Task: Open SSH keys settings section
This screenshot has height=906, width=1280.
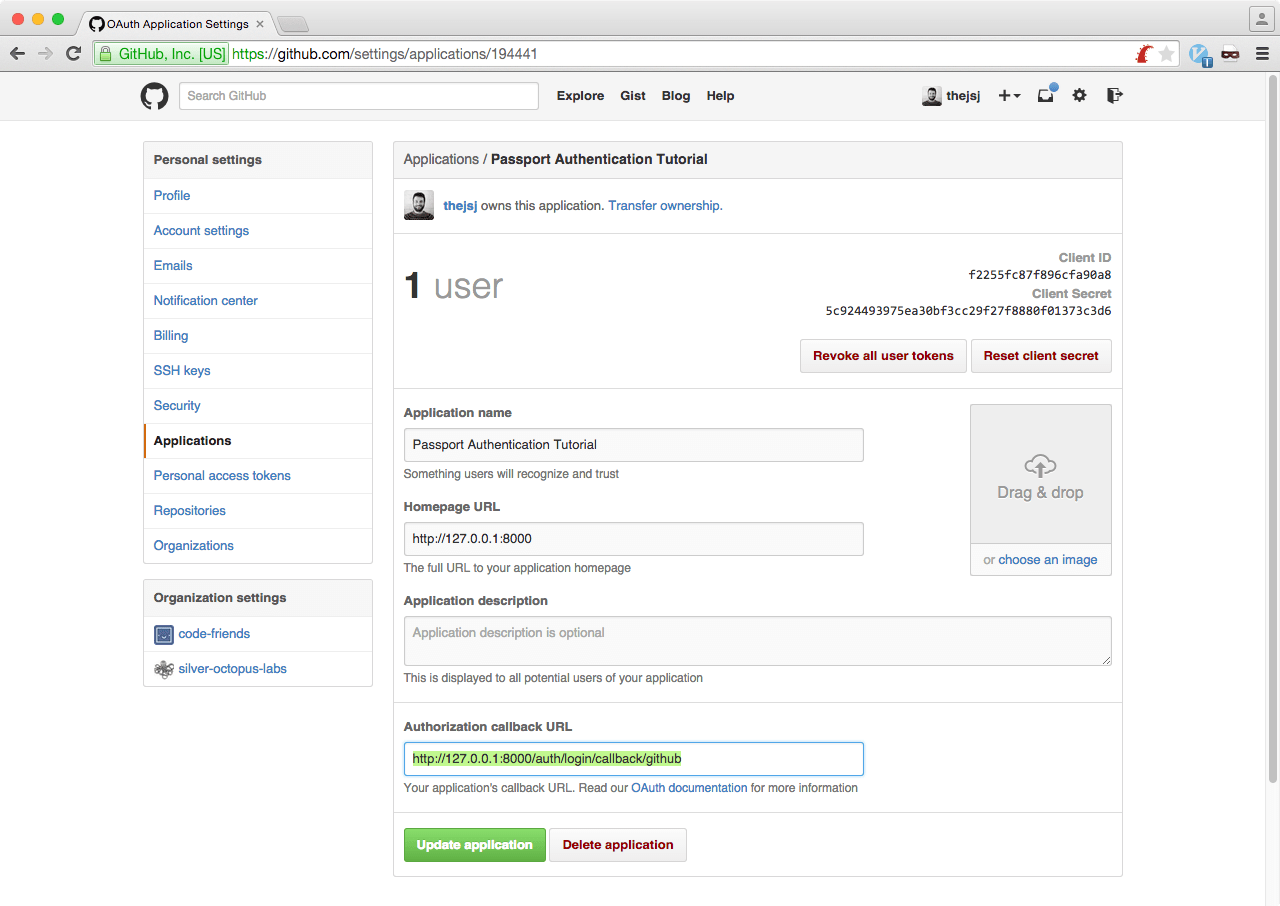Action: (x=182, y=371)
